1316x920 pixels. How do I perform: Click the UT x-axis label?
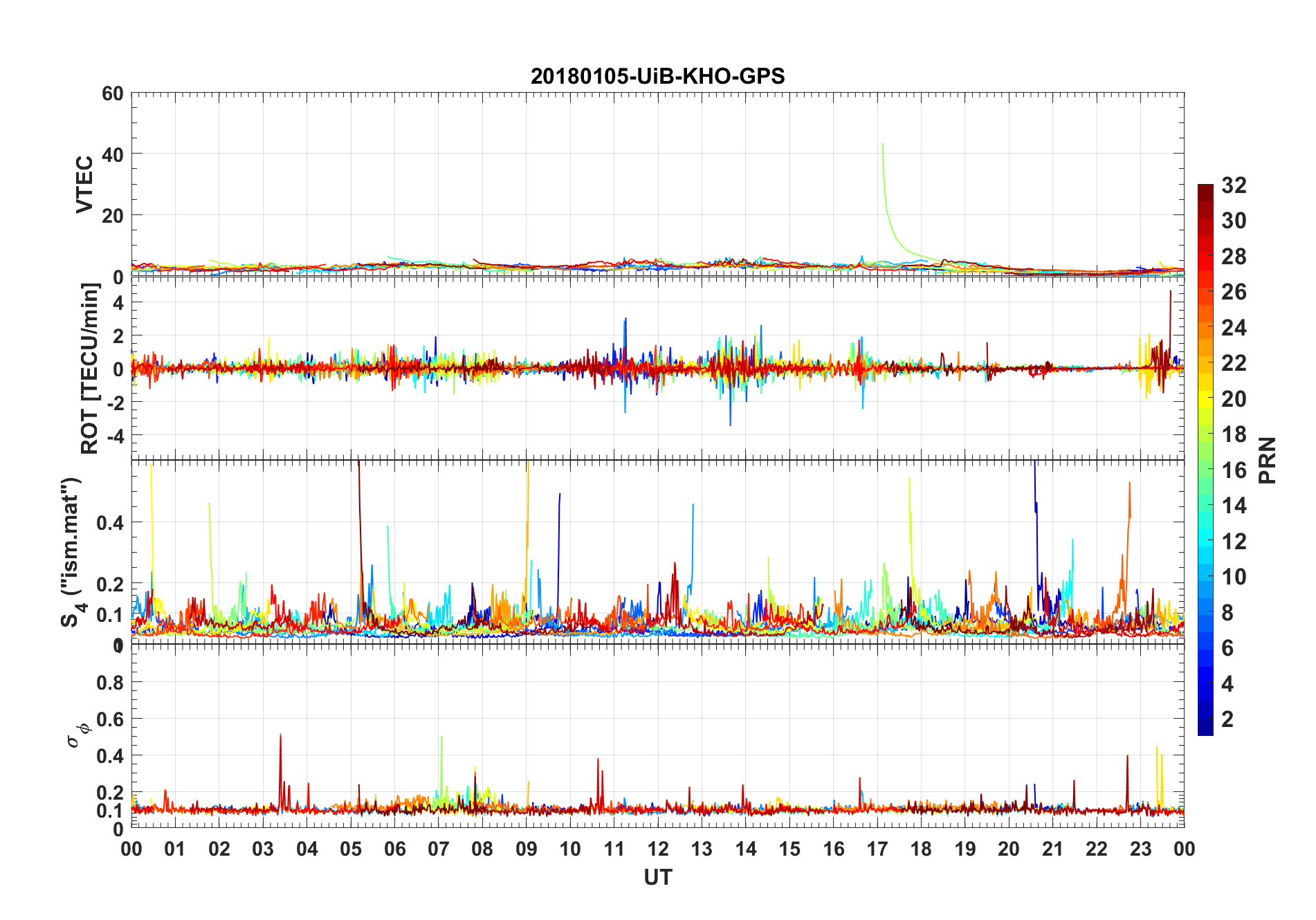point(657,877)
